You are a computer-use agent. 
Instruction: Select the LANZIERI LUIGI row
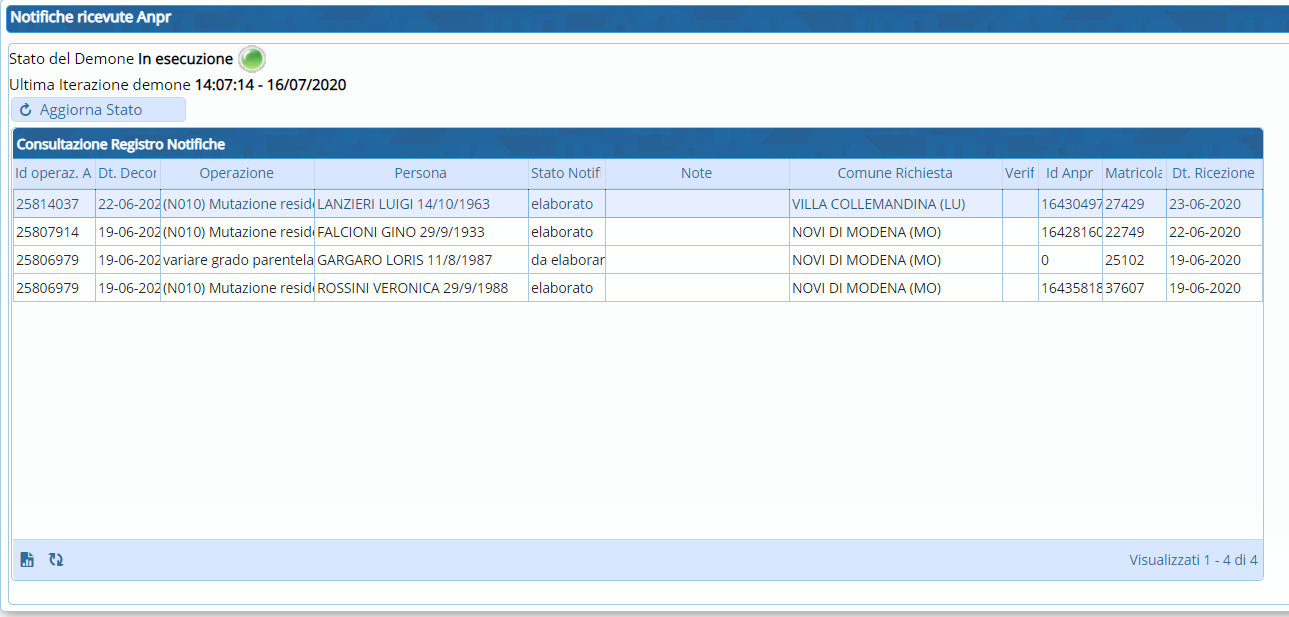coord(403,204)
